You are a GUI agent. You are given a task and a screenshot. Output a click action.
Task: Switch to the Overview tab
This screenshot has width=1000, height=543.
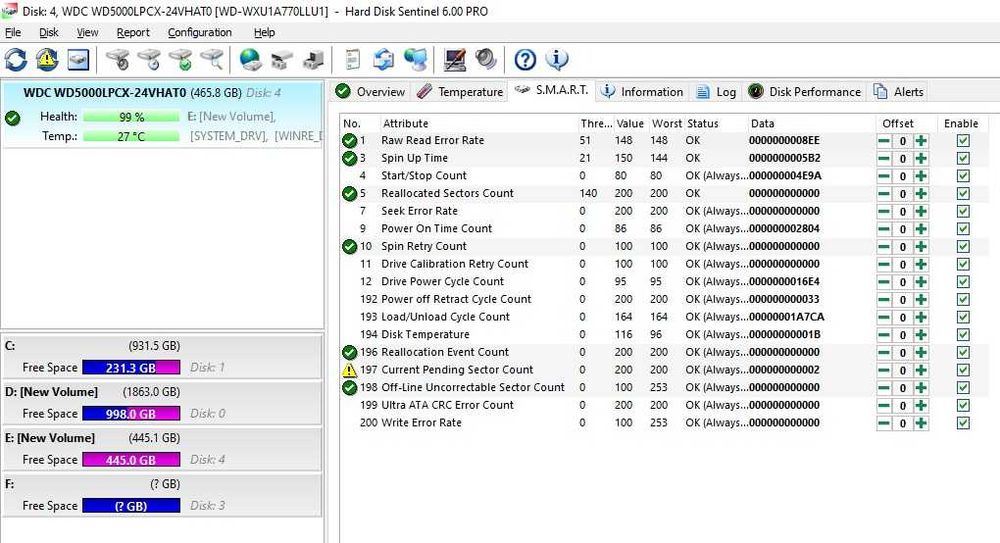371,92
